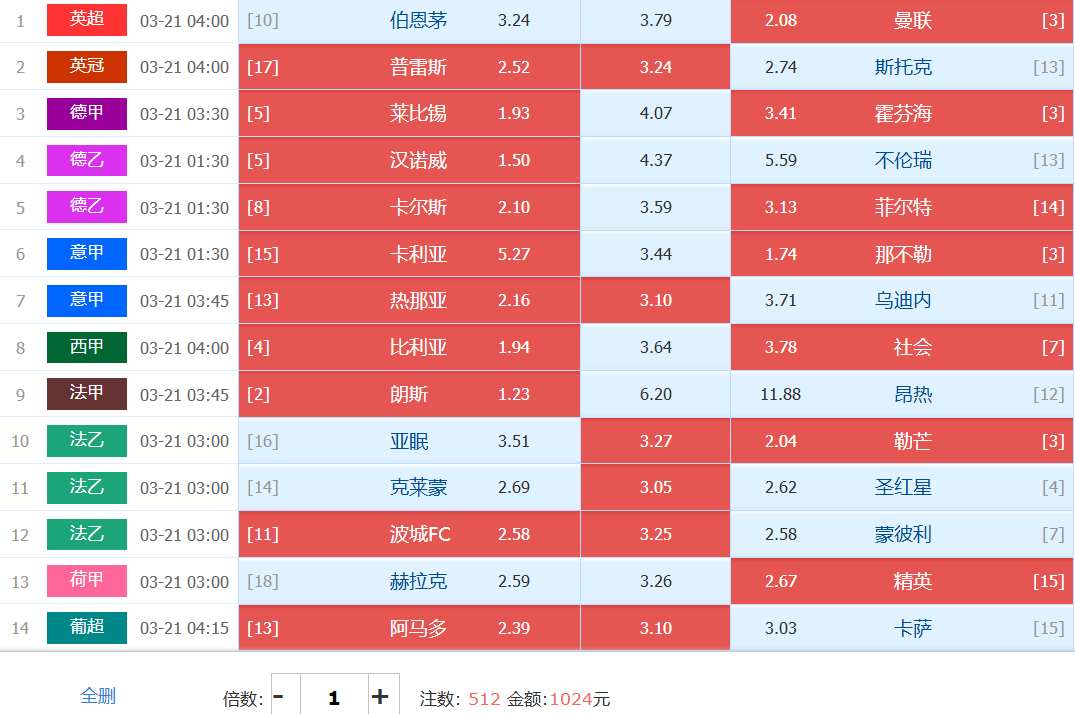This screenshot has width=1075, height=714.
Task: Click the red 英超 league badge
Action: [x=87, y=20]
